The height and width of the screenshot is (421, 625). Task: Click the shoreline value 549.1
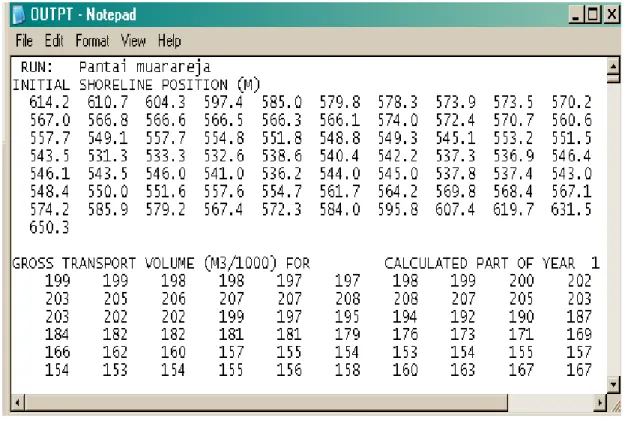(108, 138)
